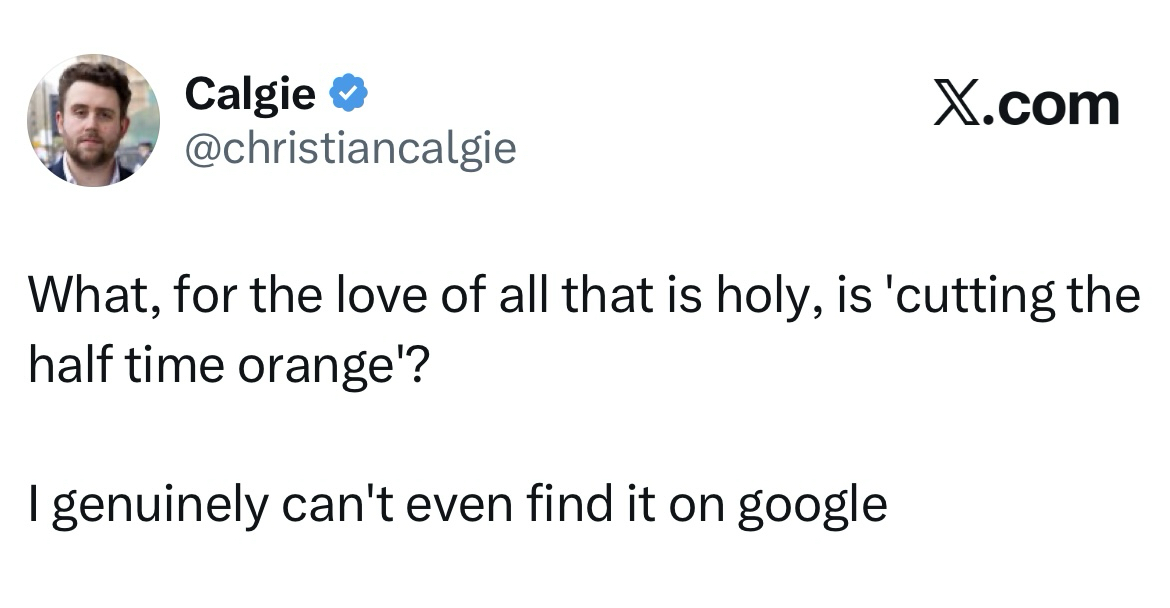Open the @christiancalgie handle link

(x=350, y=148)
